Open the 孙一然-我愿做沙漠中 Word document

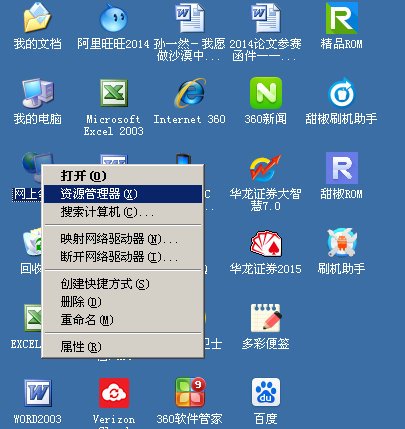(x=189, y=18)
